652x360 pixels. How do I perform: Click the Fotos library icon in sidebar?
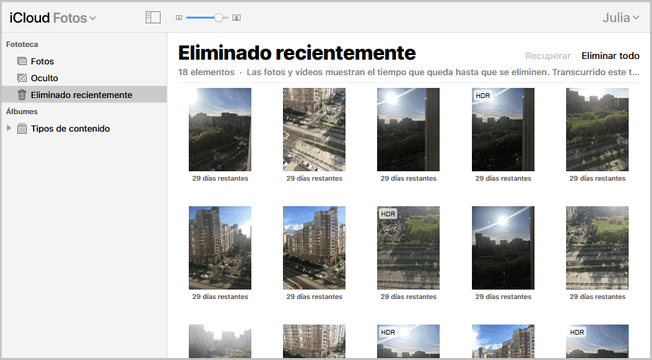pos(22,61)
